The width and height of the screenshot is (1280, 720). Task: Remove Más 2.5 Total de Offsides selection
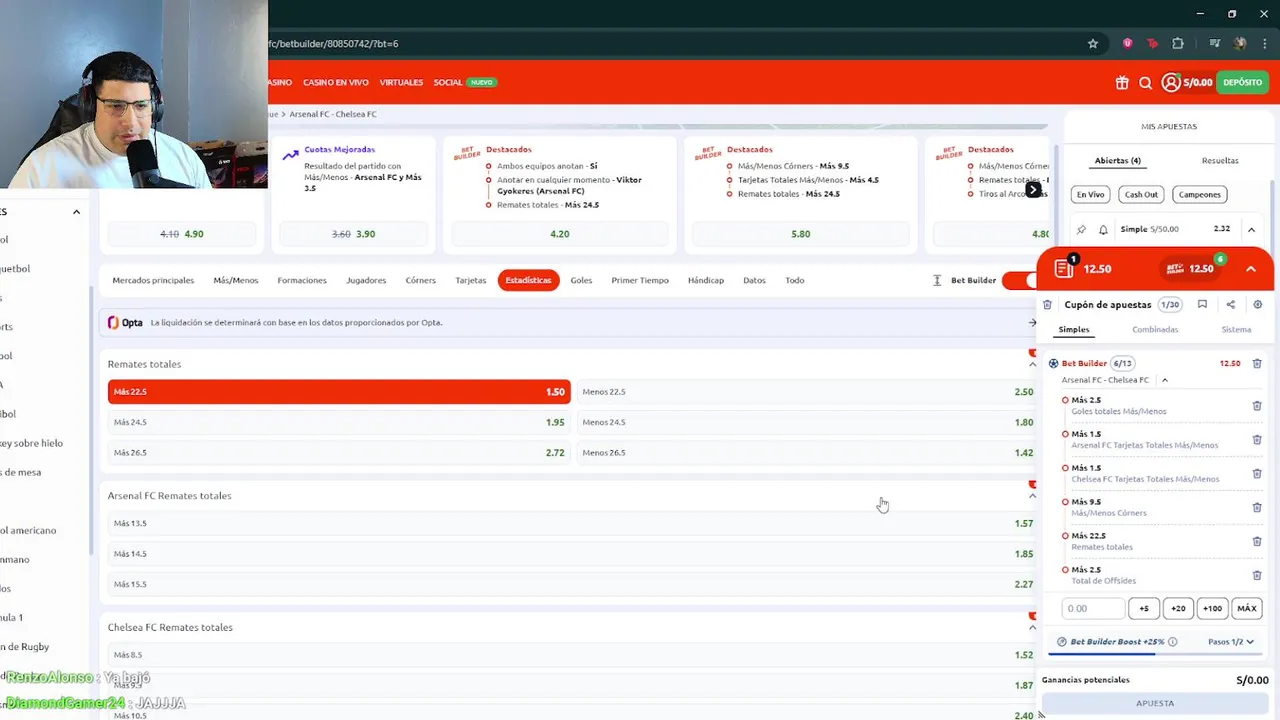tap(1257, 576)
